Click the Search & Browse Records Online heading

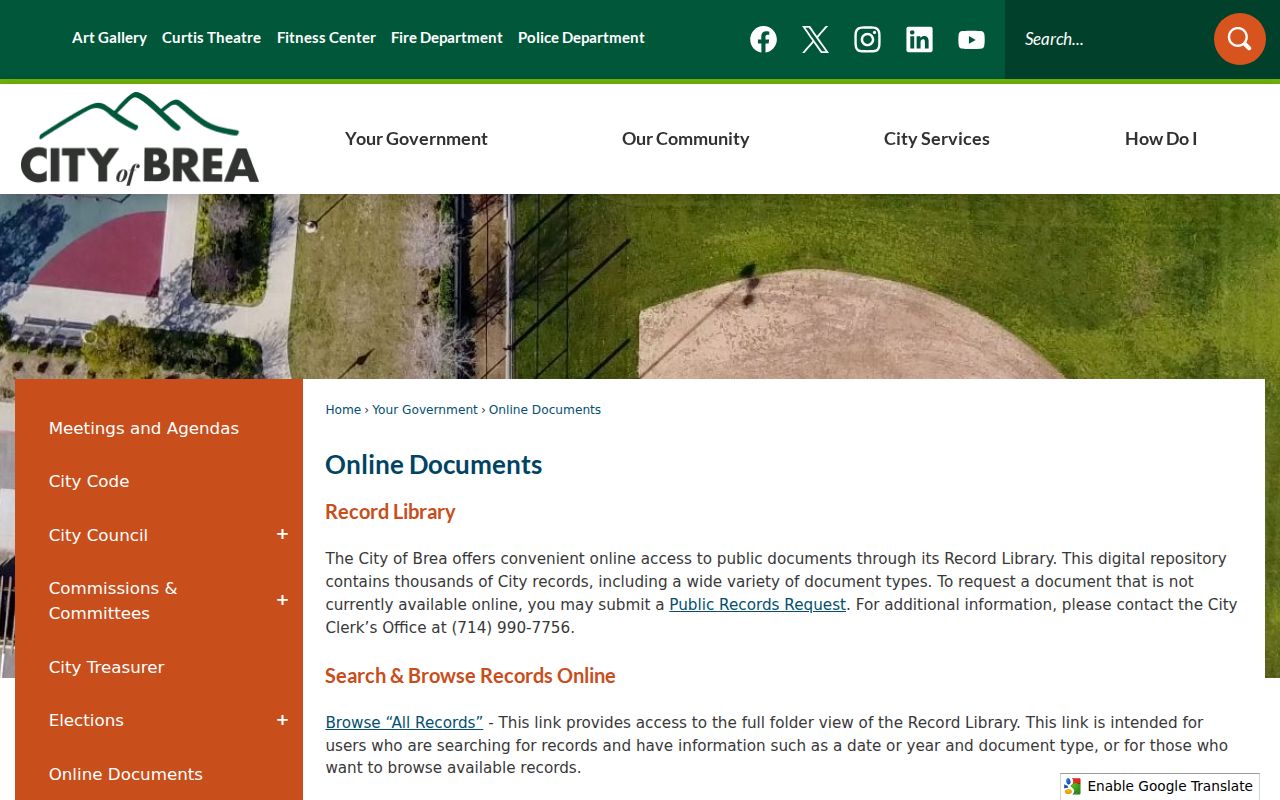click(x=470, y=675)
